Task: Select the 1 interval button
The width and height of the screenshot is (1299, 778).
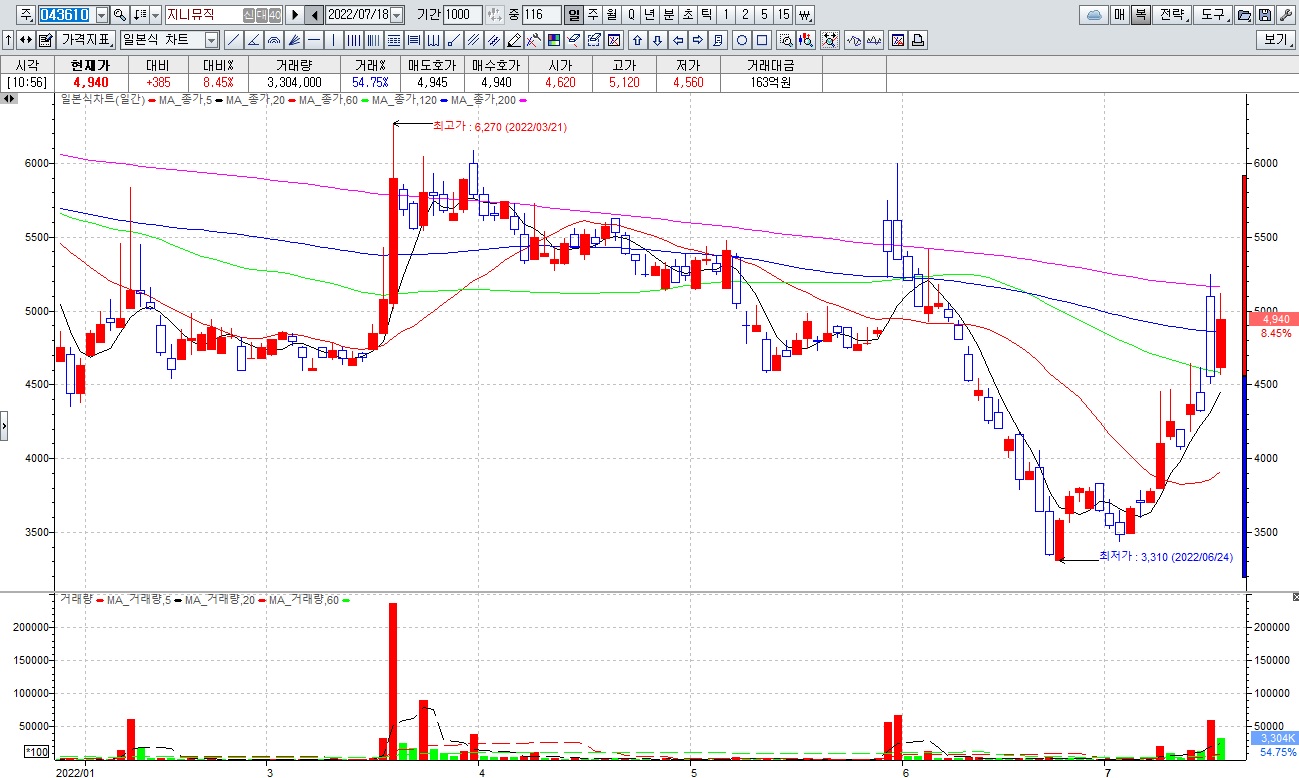Action: pos(726,15)
